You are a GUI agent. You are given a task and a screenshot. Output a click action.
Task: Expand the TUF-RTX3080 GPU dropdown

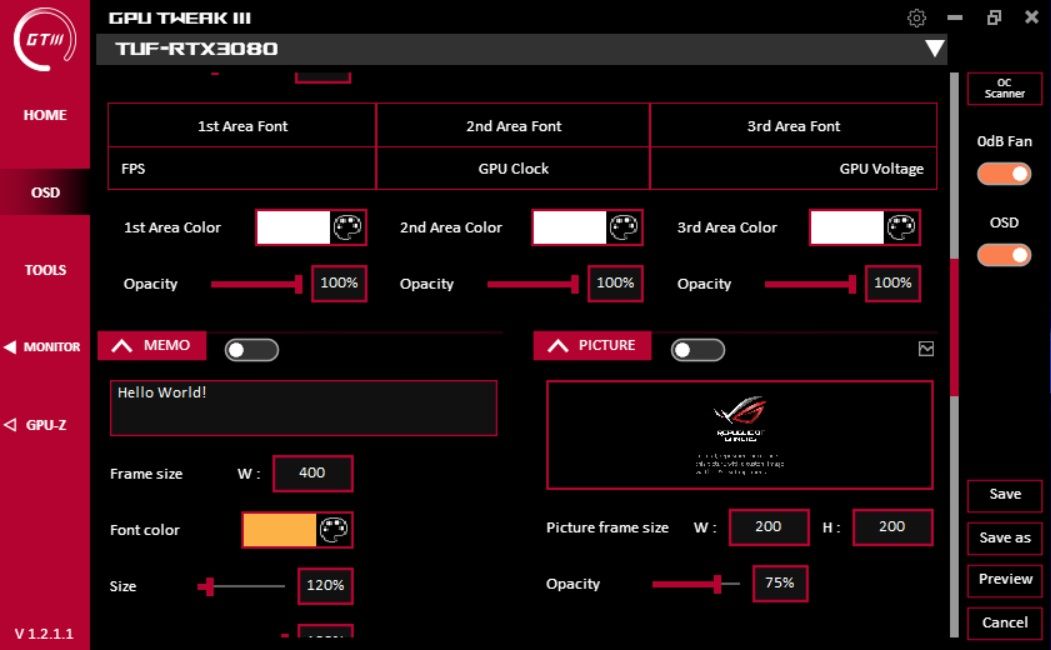coord(934,48)
